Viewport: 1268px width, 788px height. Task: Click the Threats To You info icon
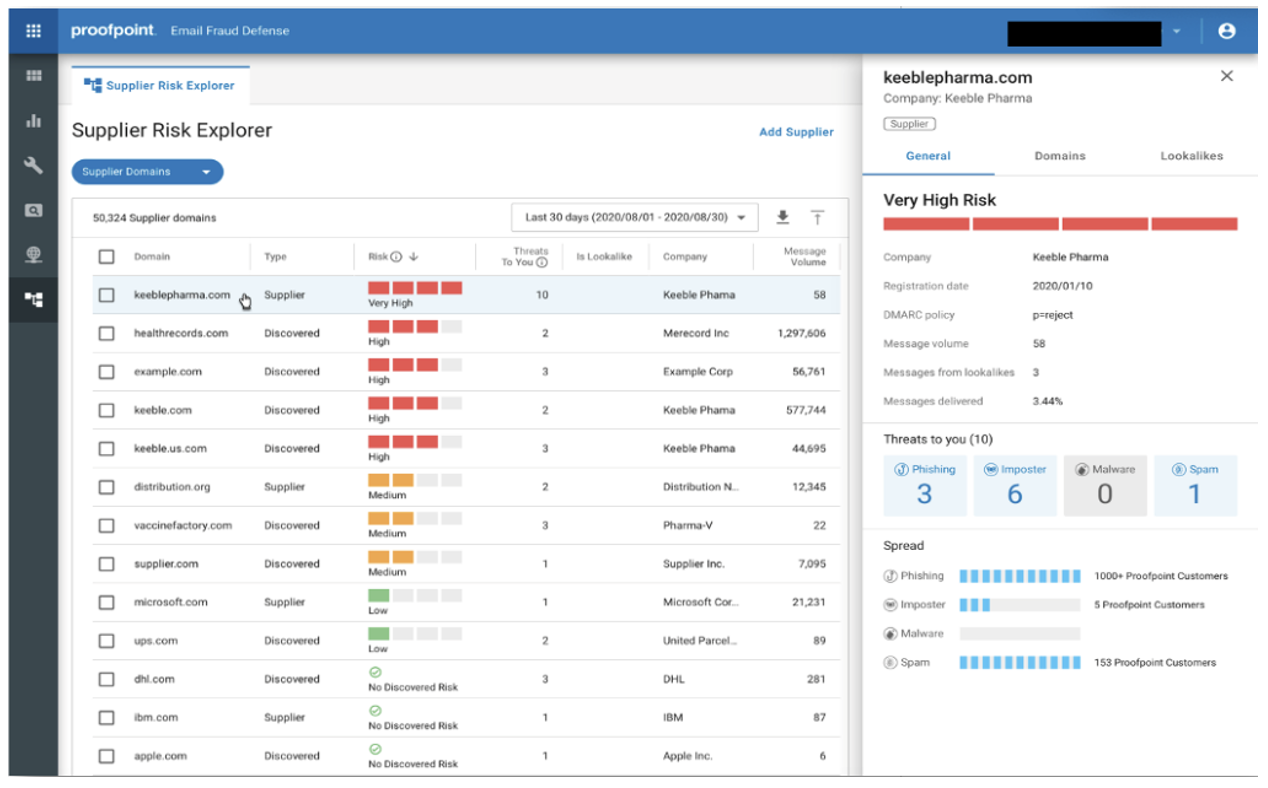coord(542,263)
